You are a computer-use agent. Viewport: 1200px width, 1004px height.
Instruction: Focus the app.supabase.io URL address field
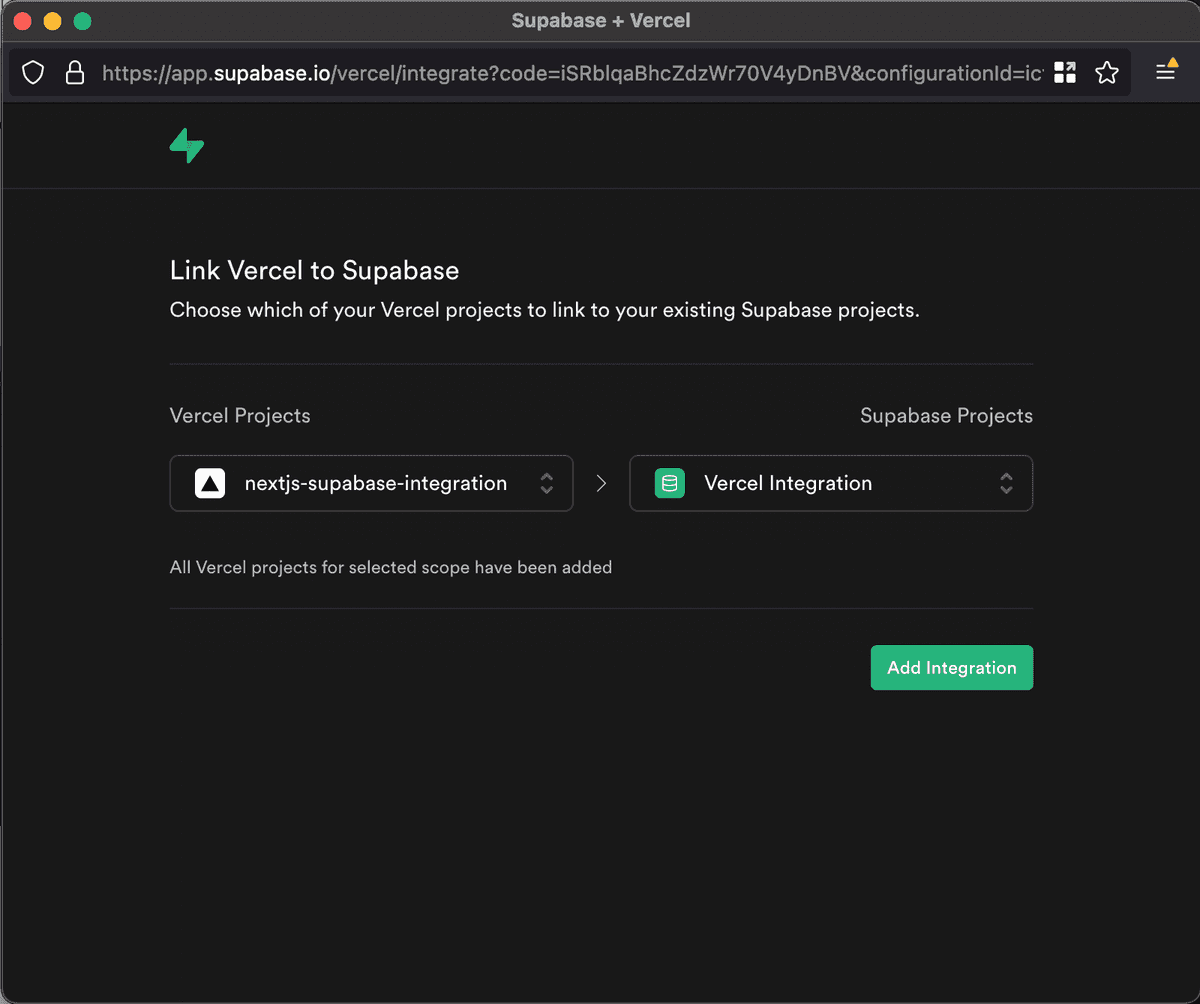572,73
